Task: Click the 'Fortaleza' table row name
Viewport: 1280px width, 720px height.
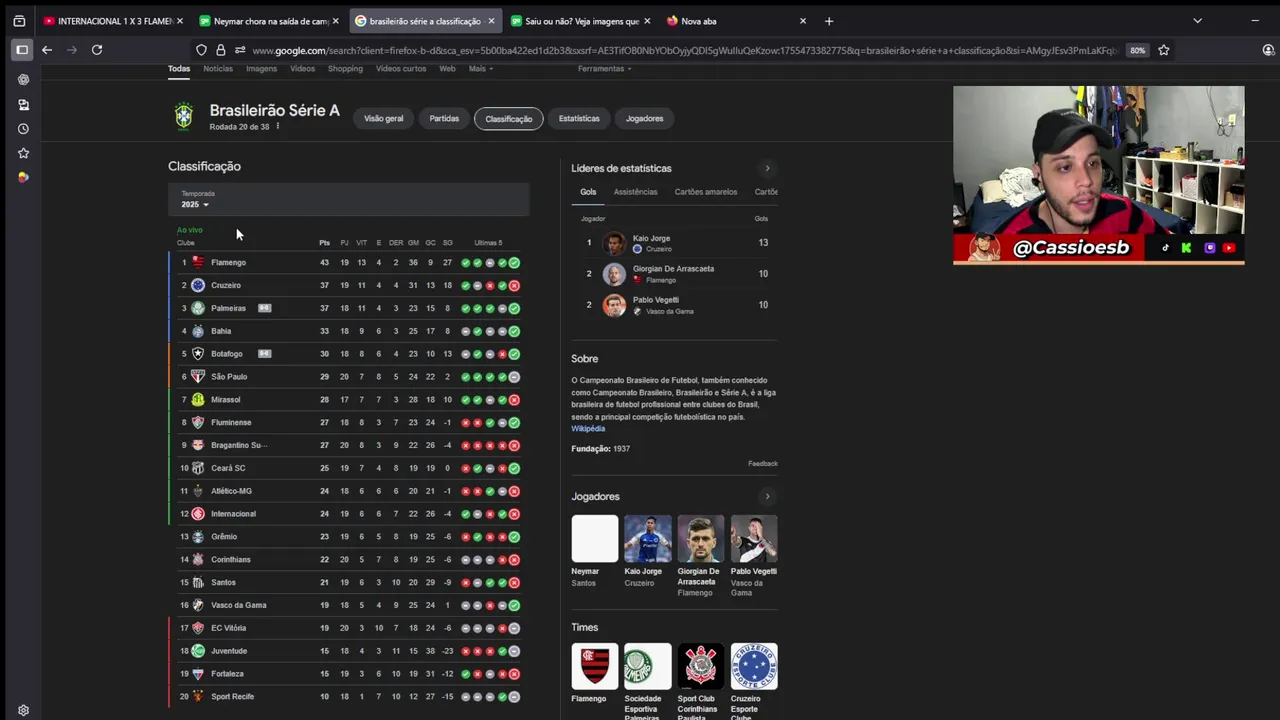Action: click(228, 674)
